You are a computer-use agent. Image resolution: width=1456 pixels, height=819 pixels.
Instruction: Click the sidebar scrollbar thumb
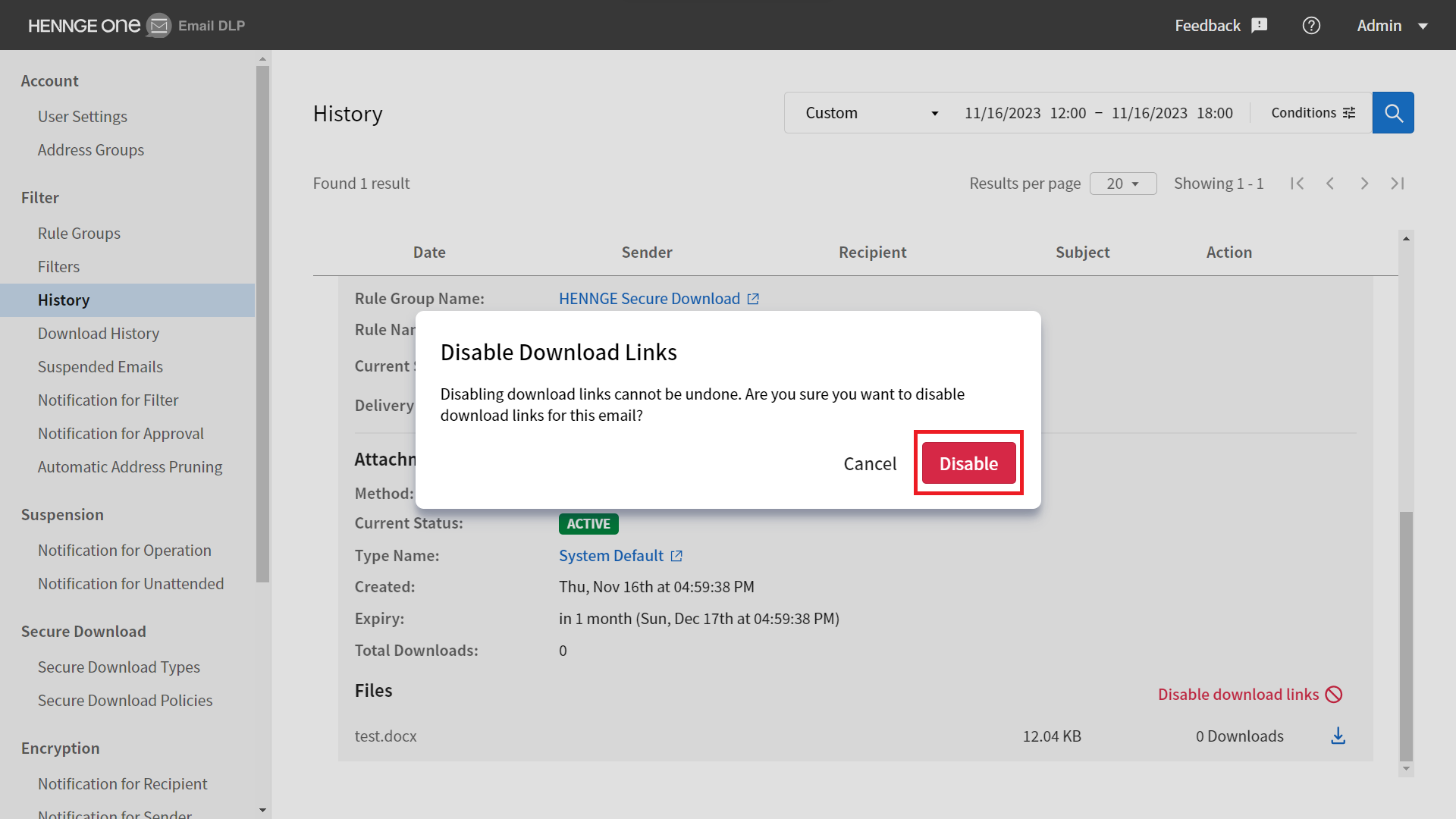pos(263,324)
